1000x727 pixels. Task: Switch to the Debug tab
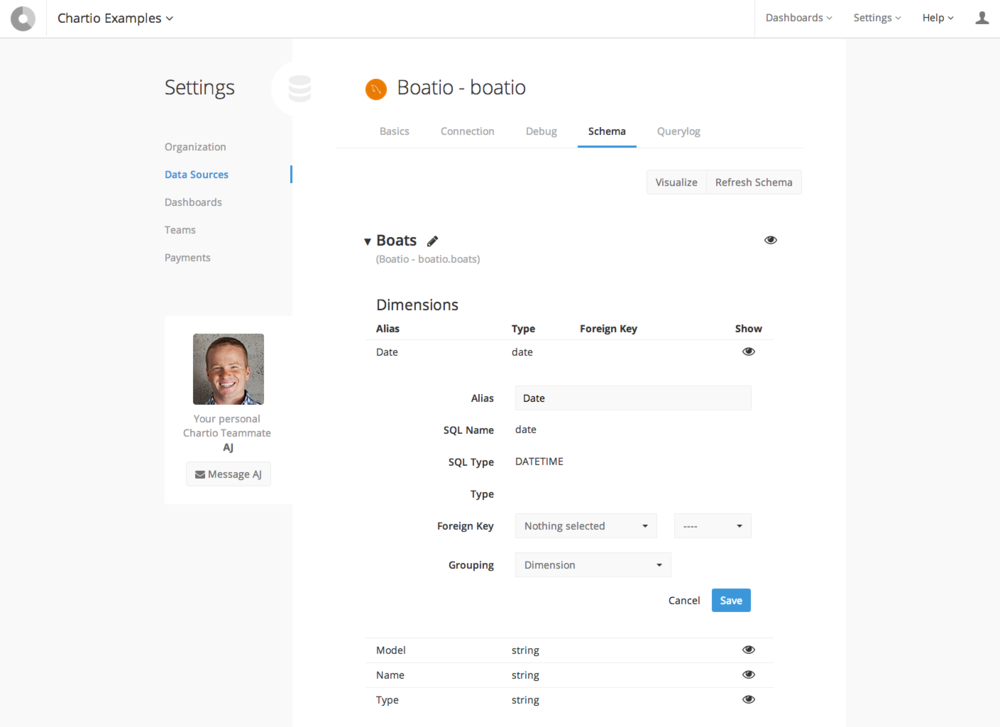[541, 131]
